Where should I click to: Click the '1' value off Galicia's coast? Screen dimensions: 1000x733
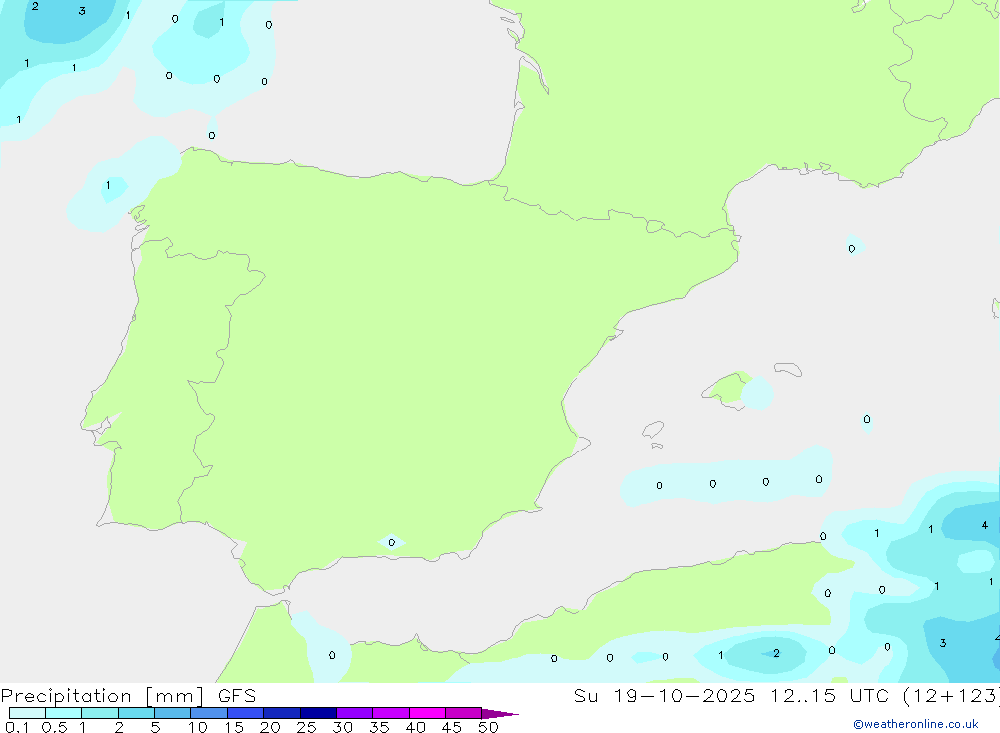(108, 186)
